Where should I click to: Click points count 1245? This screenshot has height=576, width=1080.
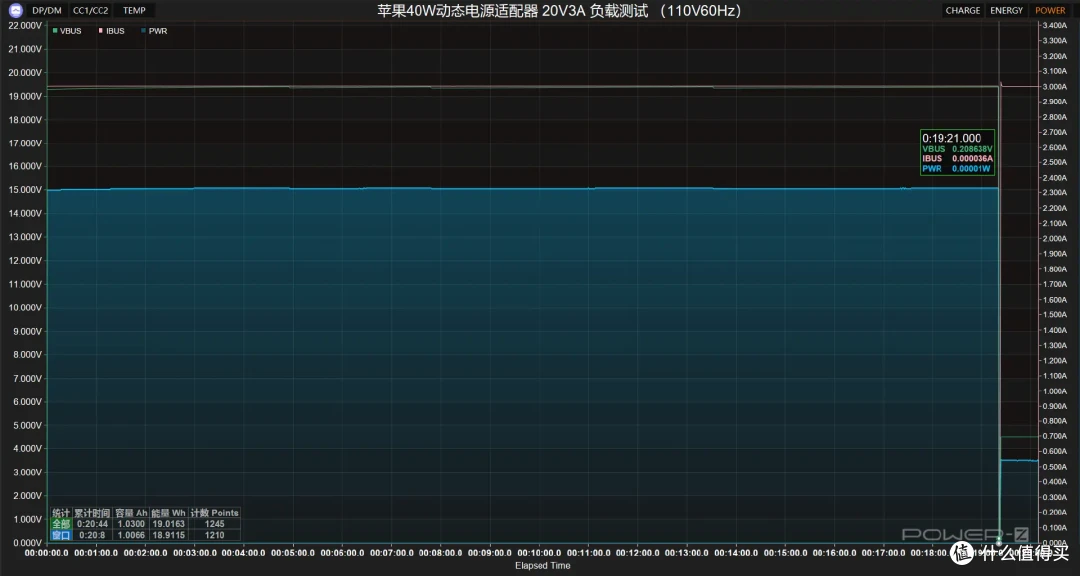tap(214, 524)
